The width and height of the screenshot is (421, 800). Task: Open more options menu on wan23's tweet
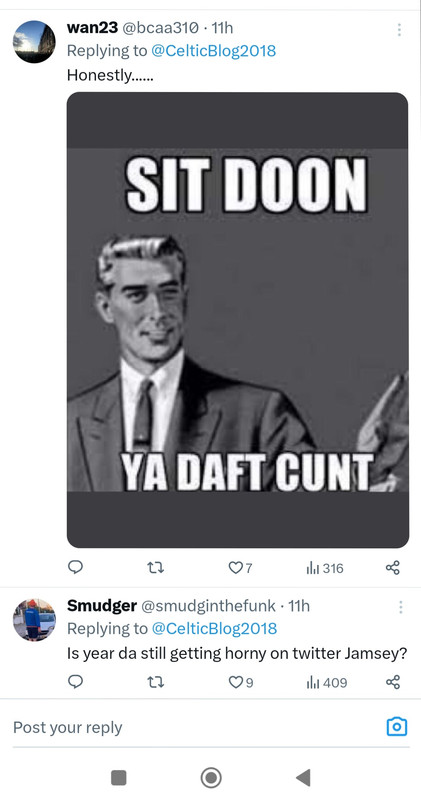point(400,30)
